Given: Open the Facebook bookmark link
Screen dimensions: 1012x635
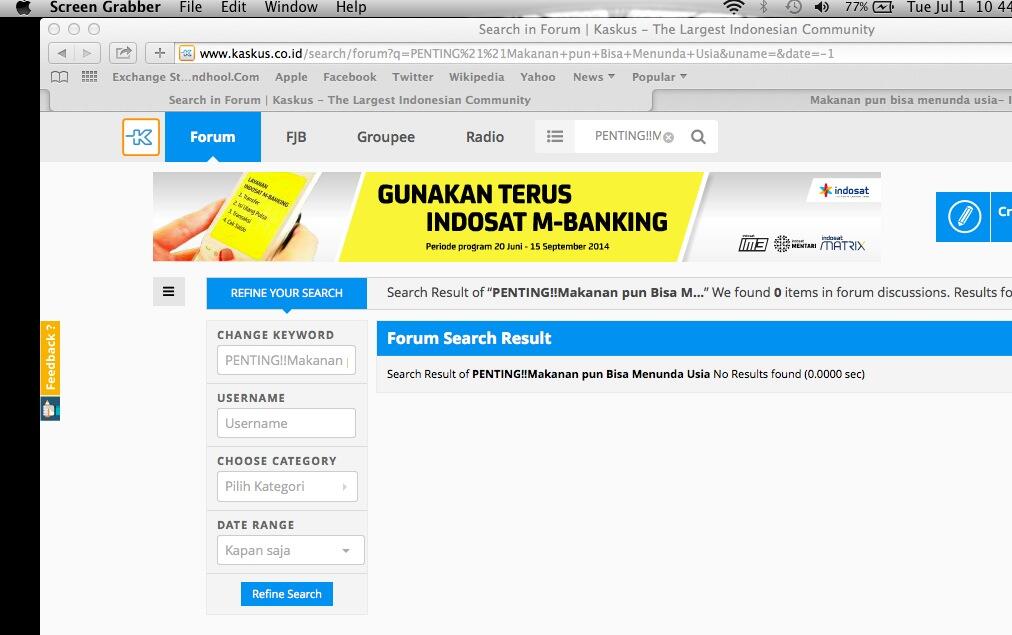Looking at the screenshot, I should point(350,77).
